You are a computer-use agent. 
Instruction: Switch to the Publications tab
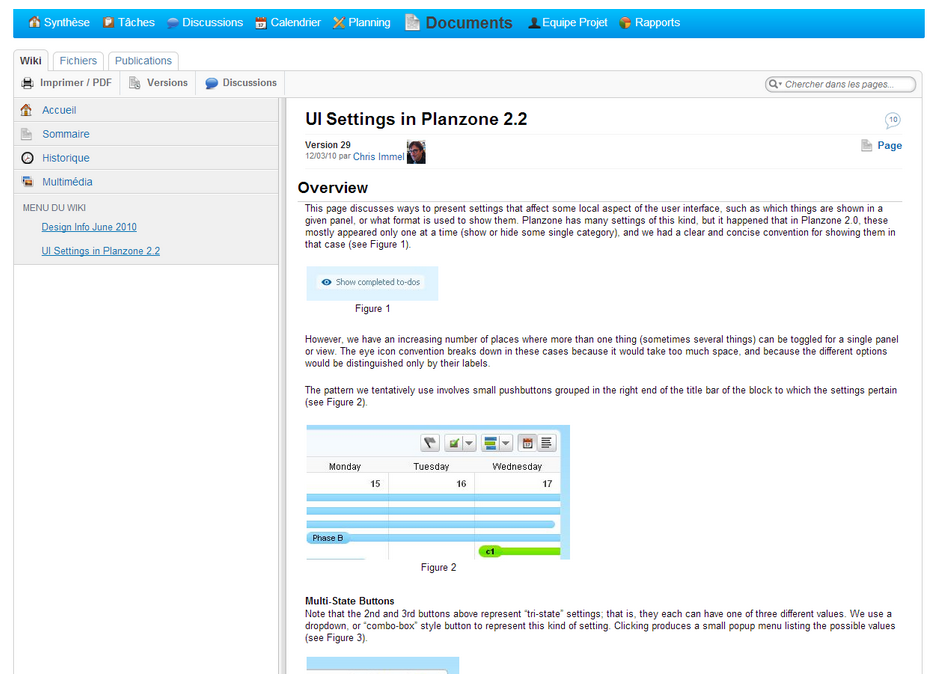(143, 61)
